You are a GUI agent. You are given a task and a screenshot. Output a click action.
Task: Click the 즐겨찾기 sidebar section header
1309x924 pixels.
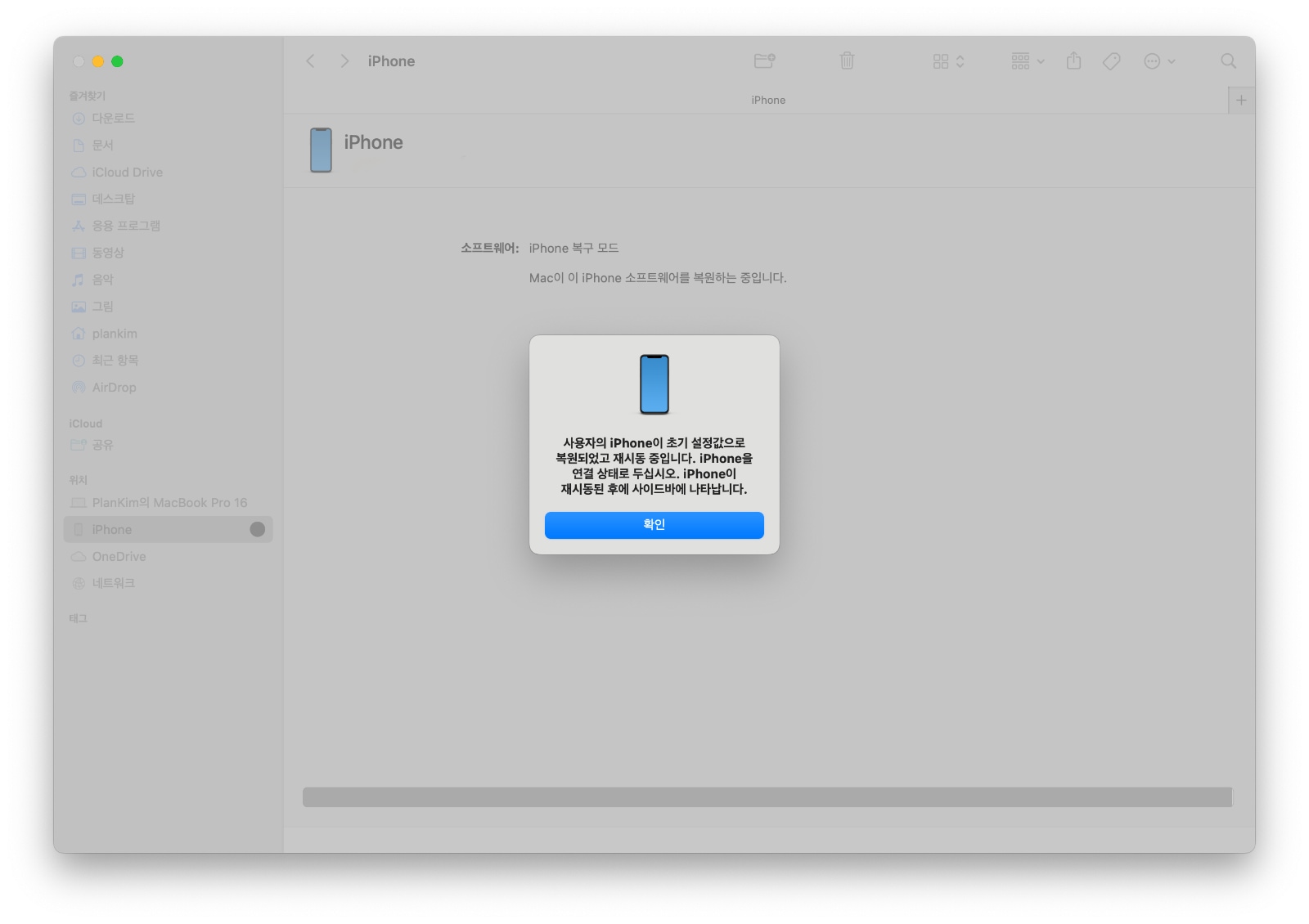point(88,96)
